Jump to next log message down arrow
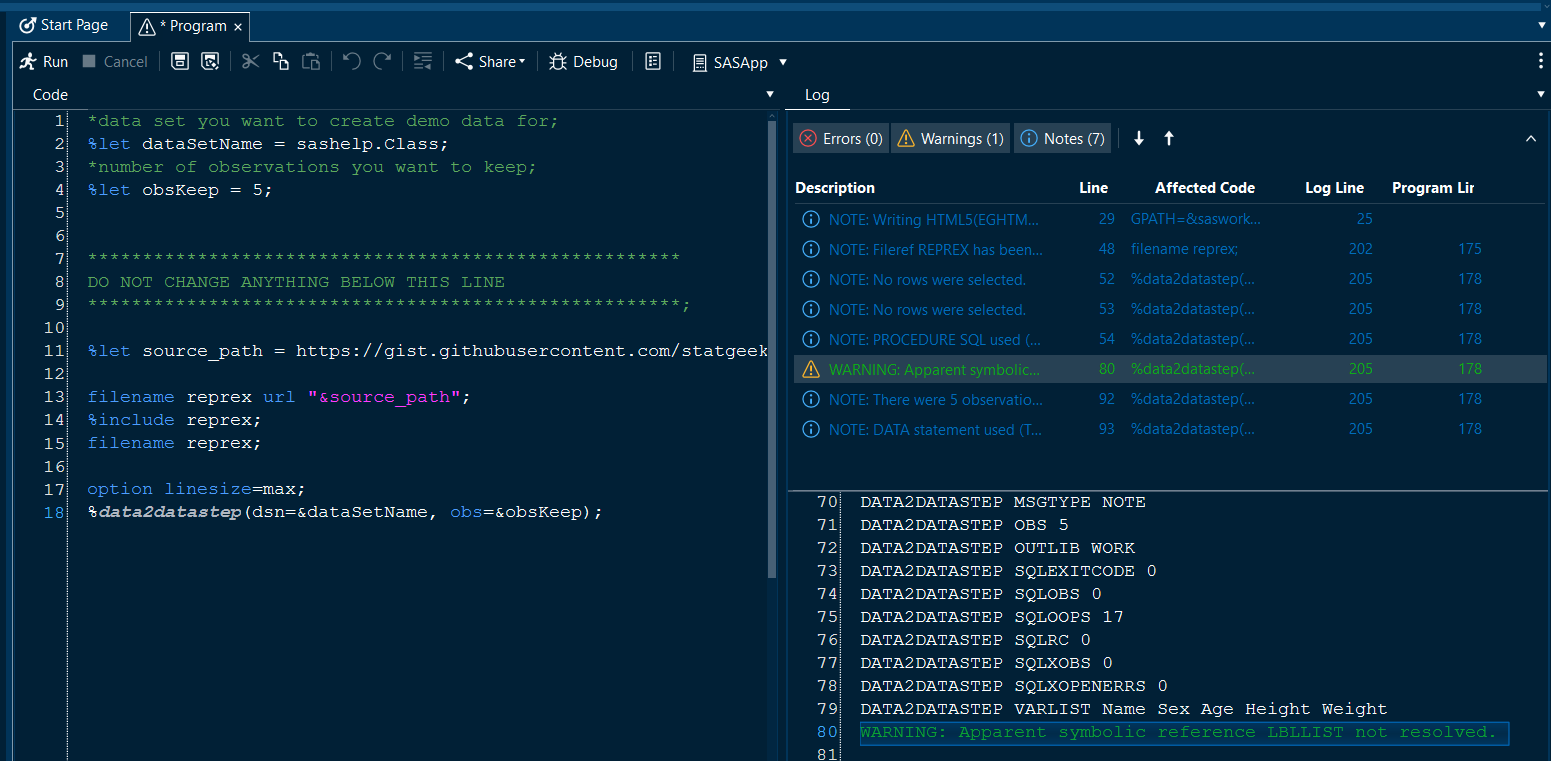 [x=1138, y=139]
